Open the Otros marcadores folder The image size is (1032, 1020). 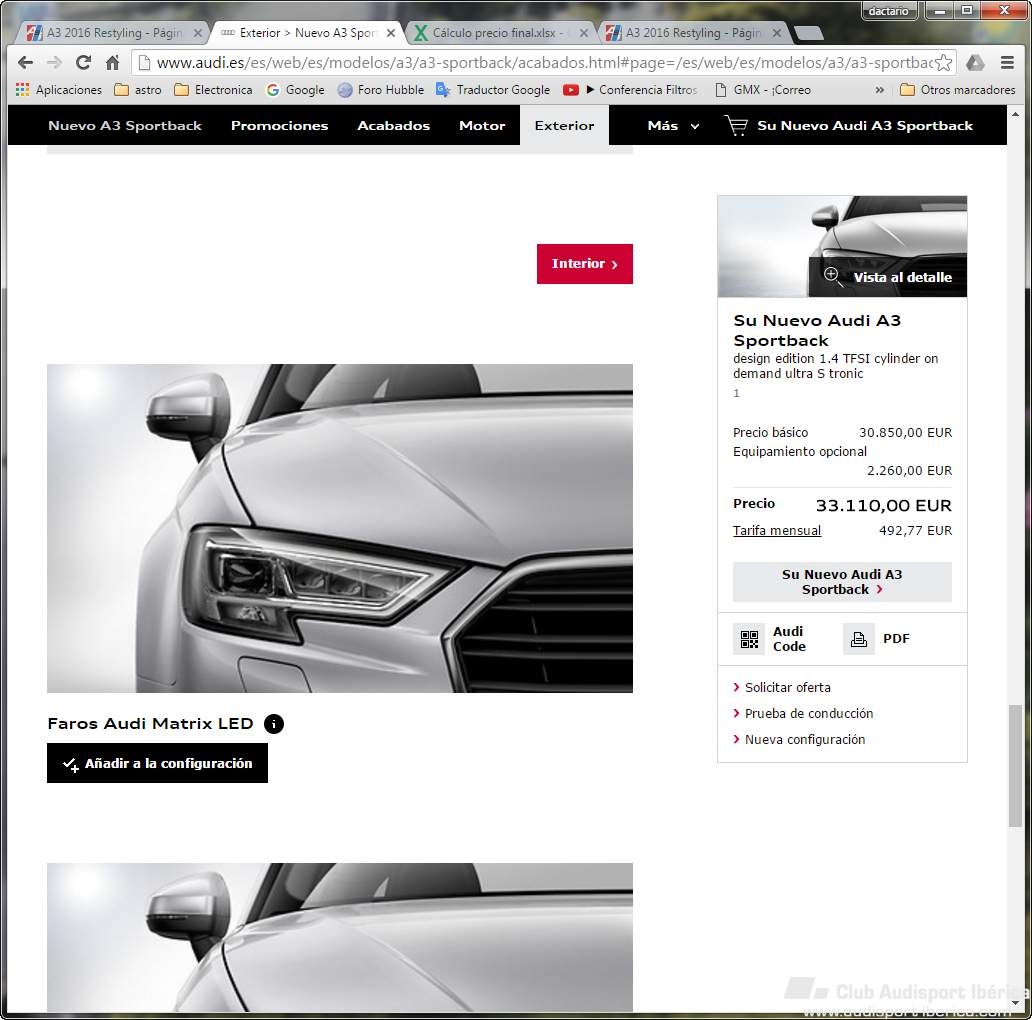pyautogui.click(x=958, y=90)
